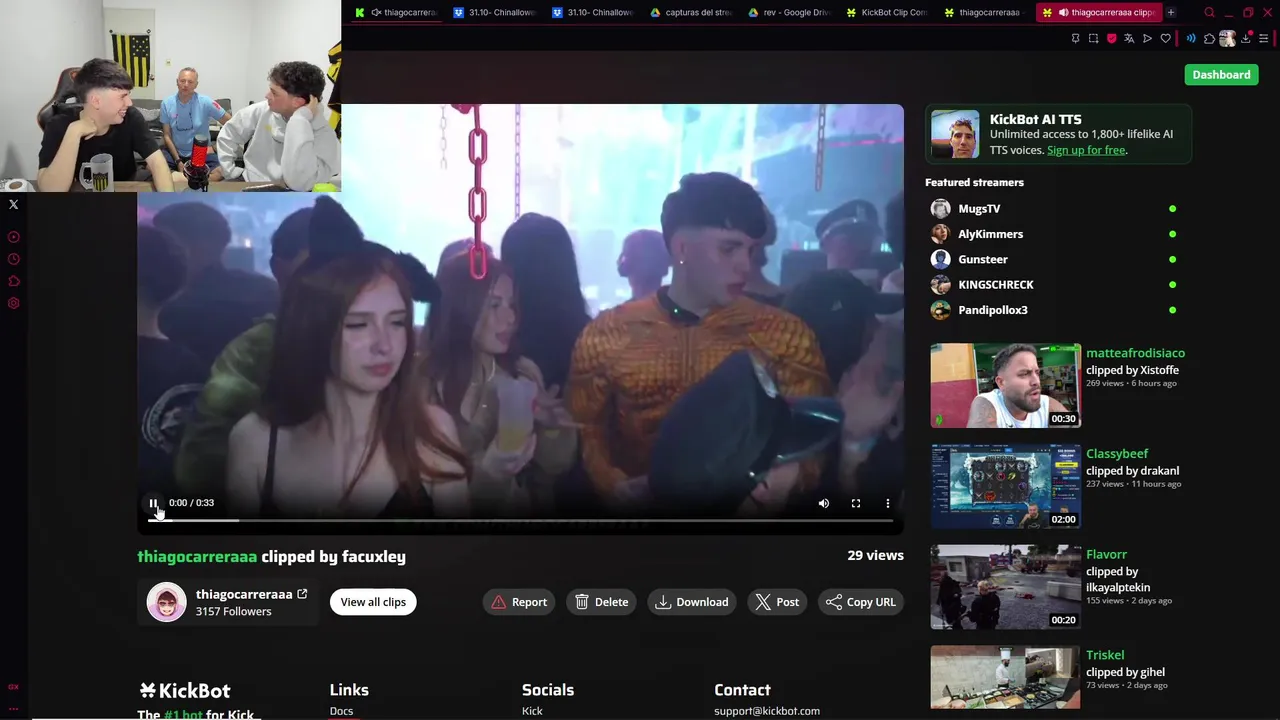Click the Classybeef streamer name
1280x720 pixels.
click(1117, 454)
